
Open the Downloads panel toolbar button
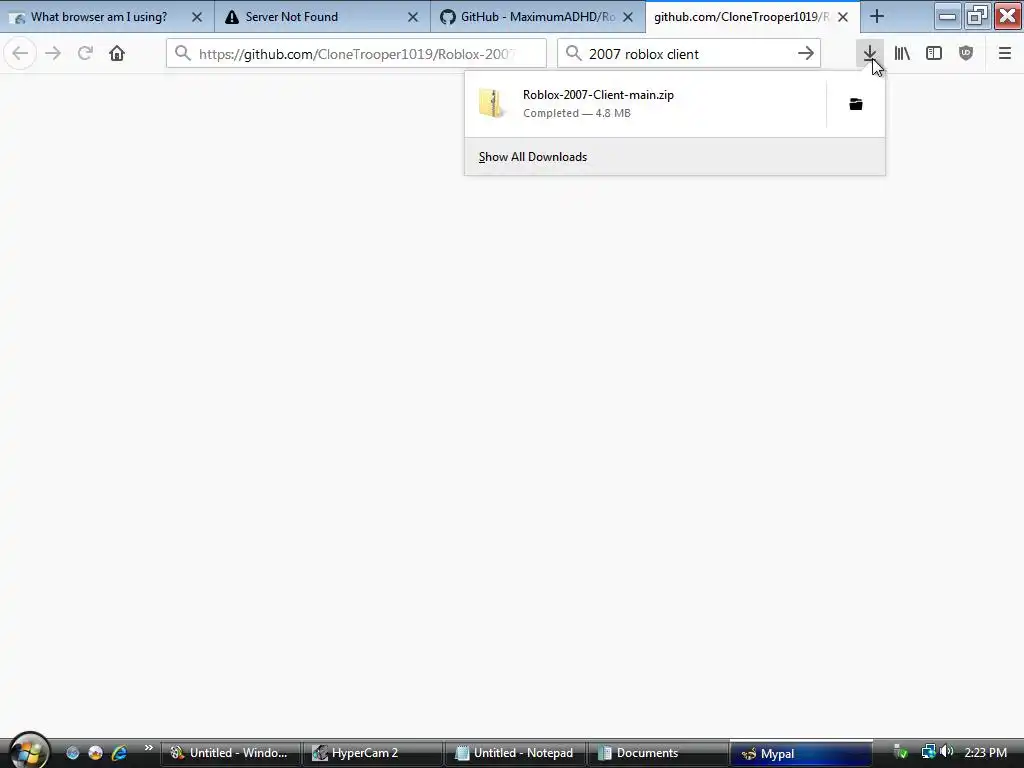tap(869, 54)
